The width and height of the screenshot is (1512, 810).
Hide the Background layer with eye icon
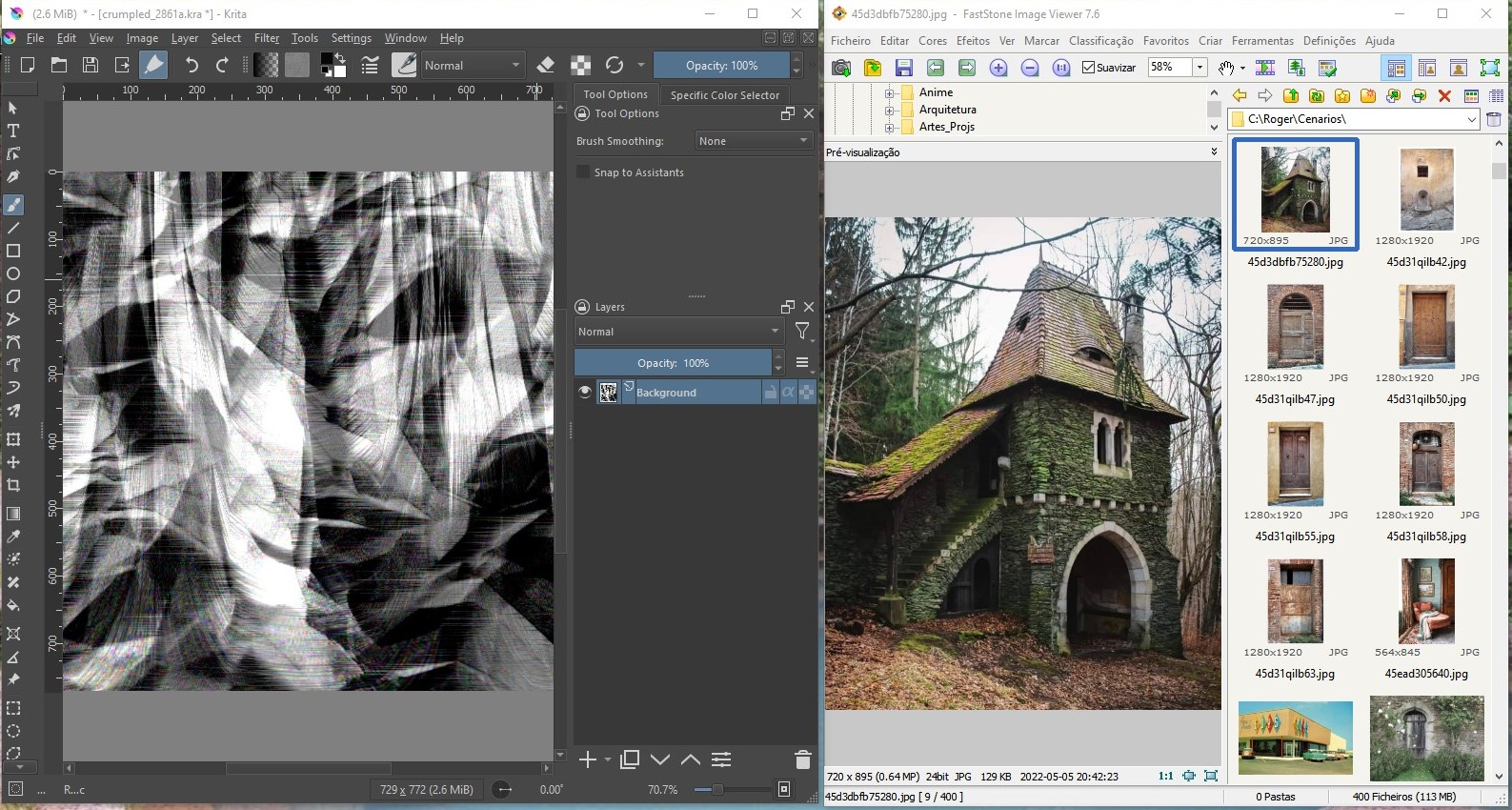click(x=585, y=392)
